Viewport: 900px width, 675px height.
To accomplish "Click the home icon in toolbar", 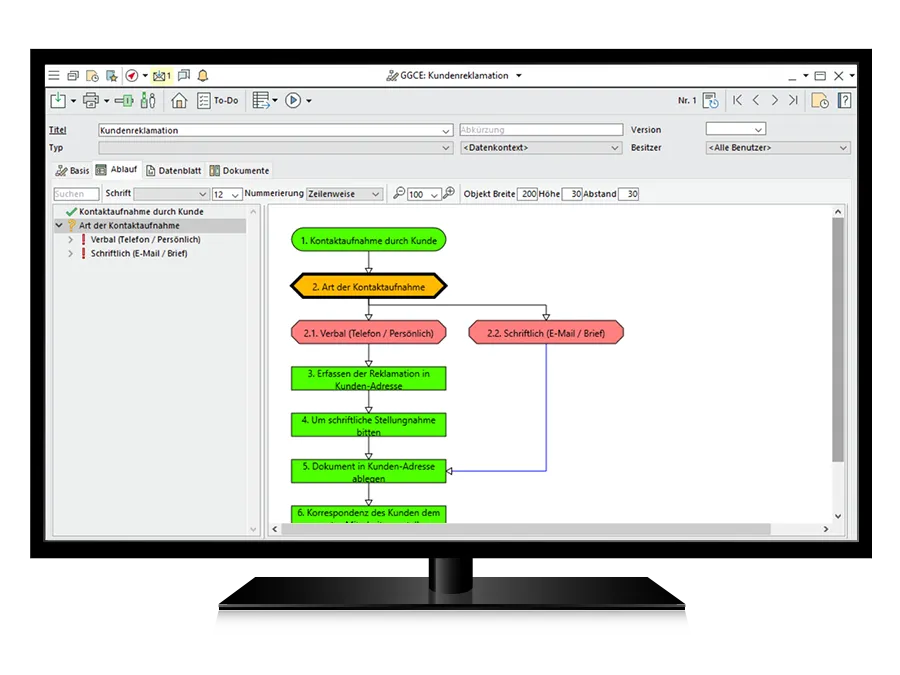I will coord(179,101).
